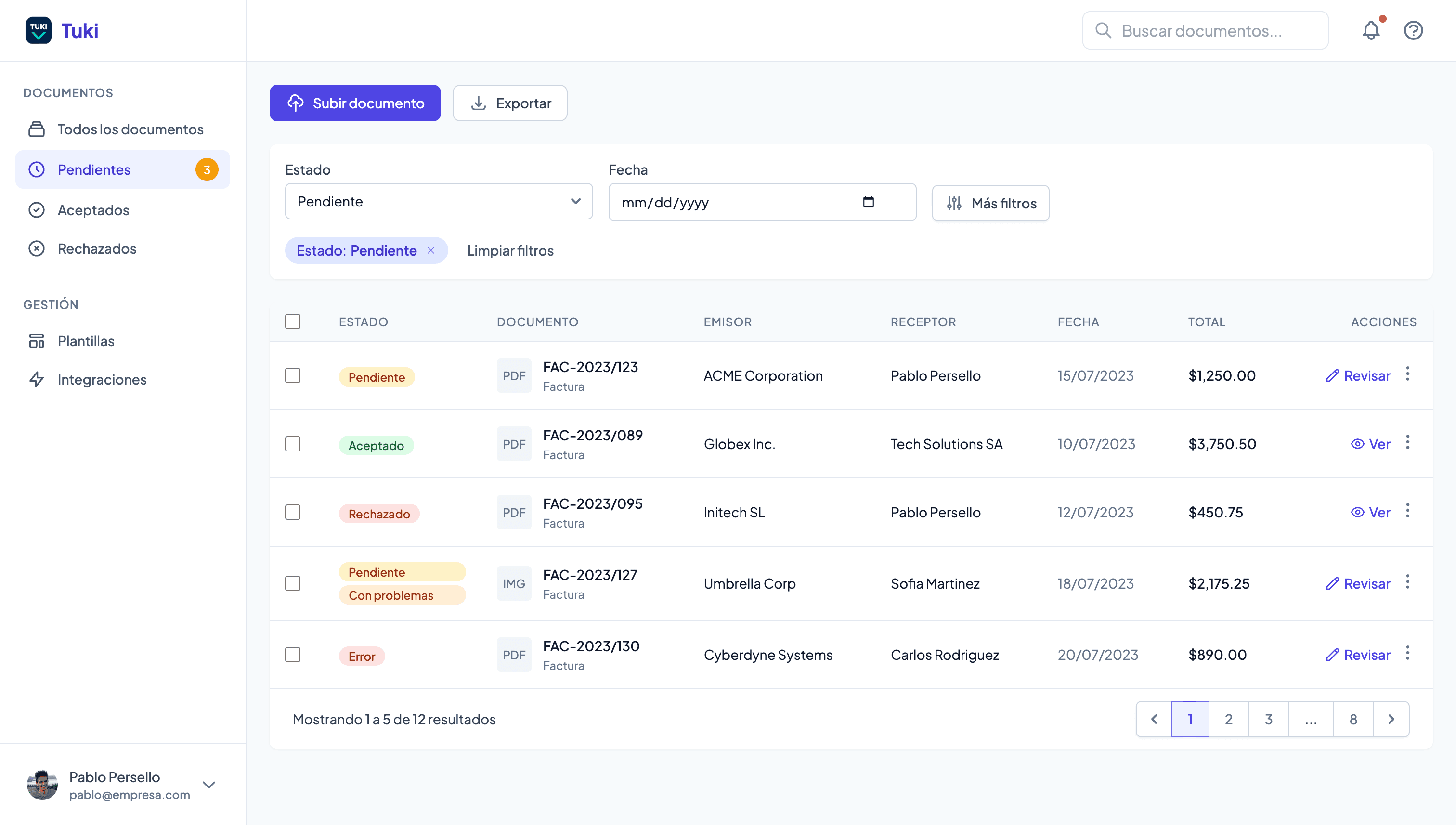The height and width of the screenshot is (825, 1456).
Task: Select the Todos los documentos sidebar icon
Action: click(37, 129)
